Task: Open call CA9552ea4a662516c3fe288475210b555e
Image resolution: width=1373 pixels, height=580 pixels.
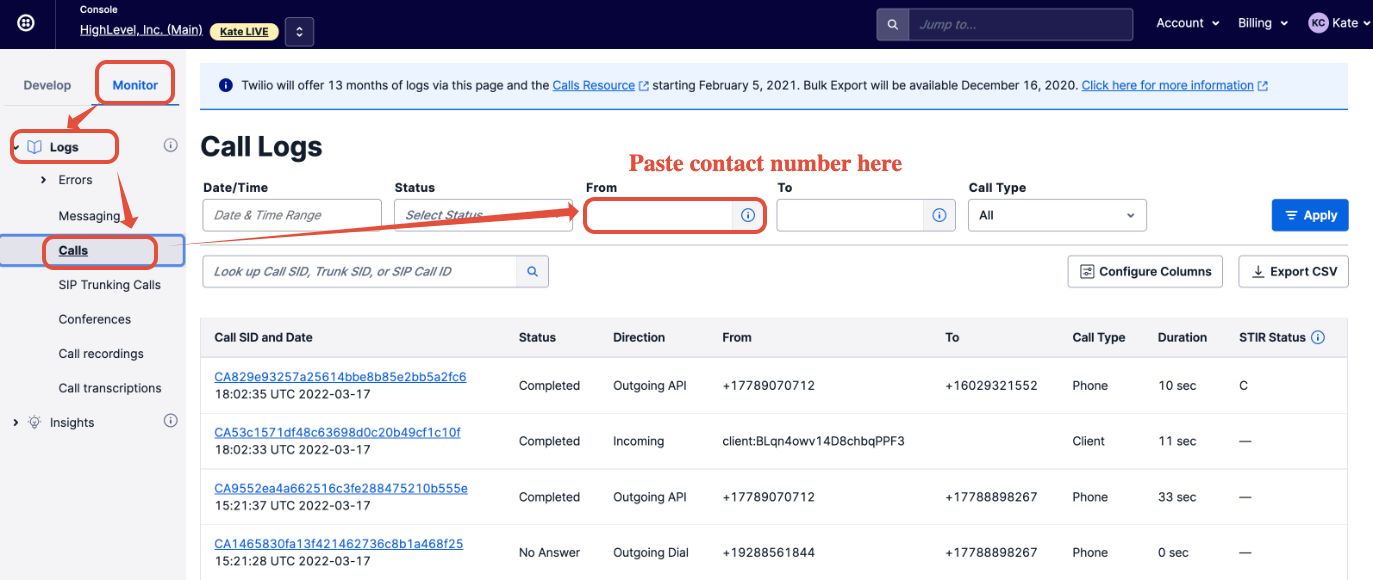Action: coord(341,489)
